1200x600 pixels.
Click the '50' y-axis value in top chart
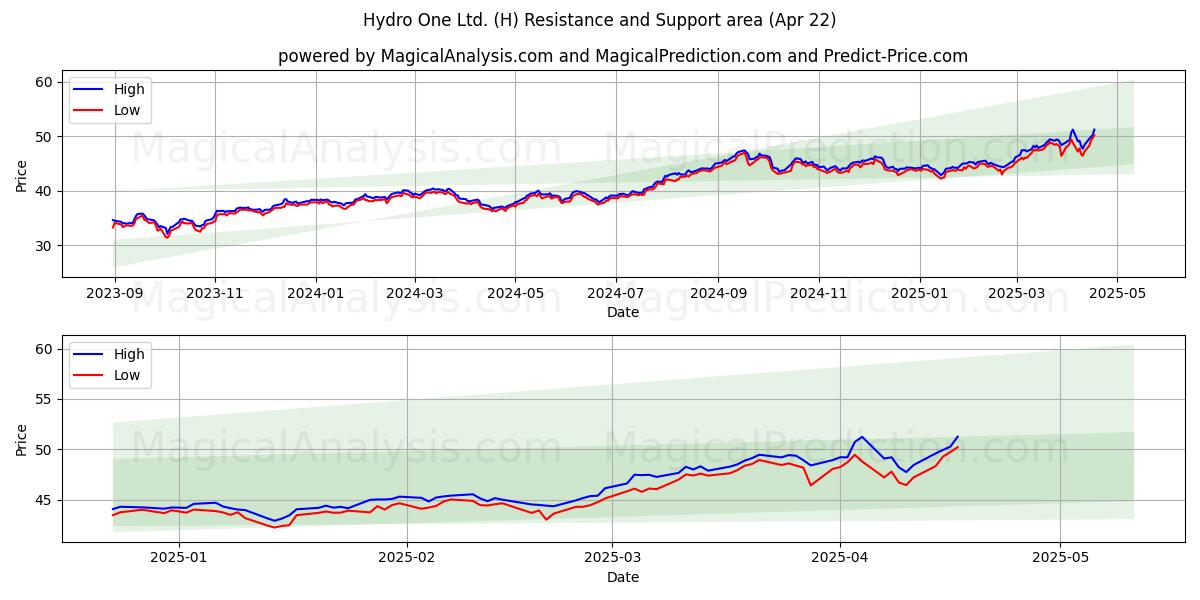pyautogui.click(x=46, y=137)
